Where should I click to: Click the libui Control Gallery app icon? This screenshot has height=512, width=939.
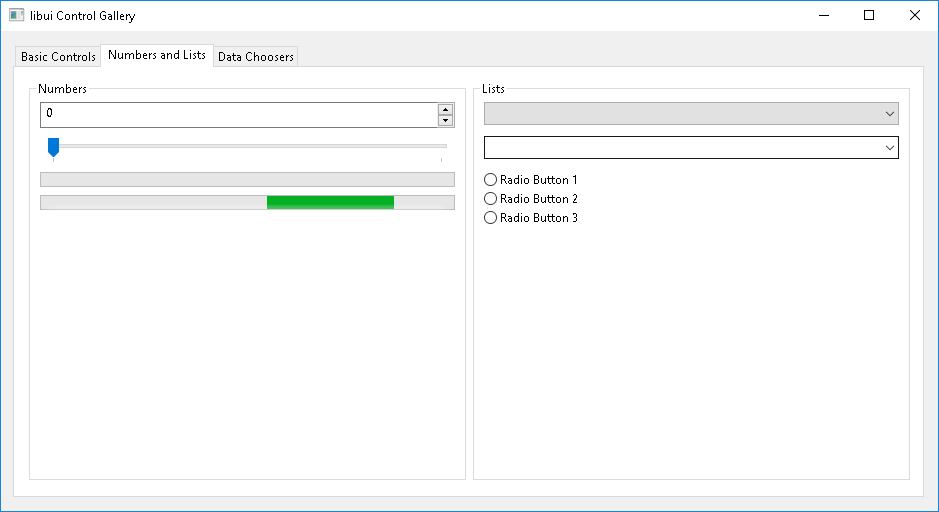[x=17, y=16]
